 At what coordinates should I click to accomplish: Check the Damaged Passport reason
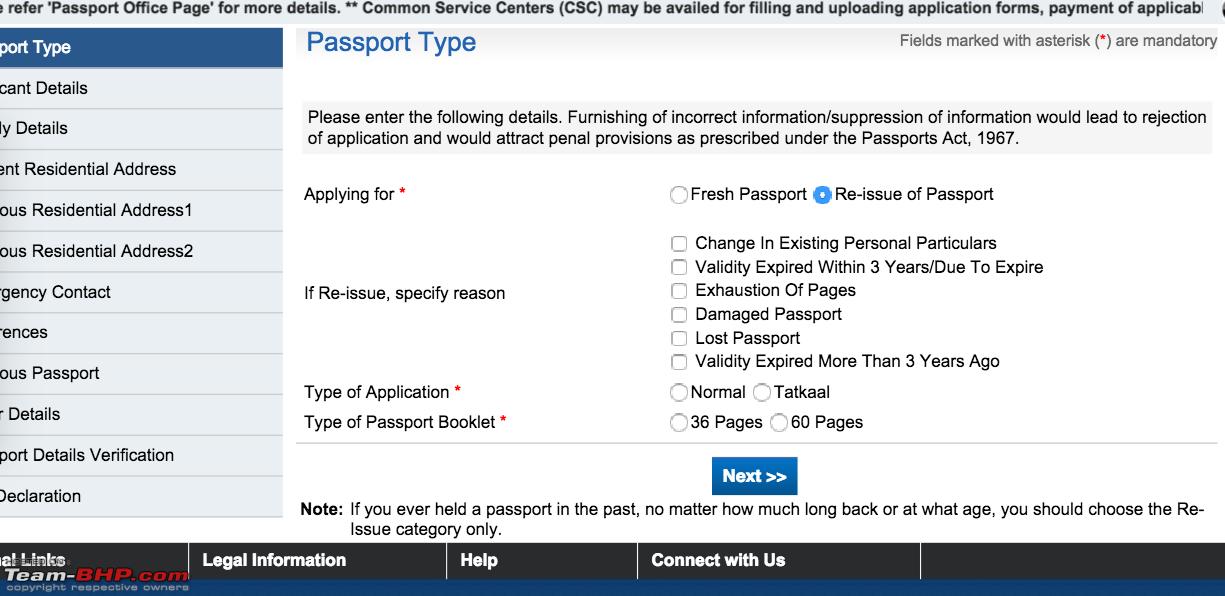(679, 315)
